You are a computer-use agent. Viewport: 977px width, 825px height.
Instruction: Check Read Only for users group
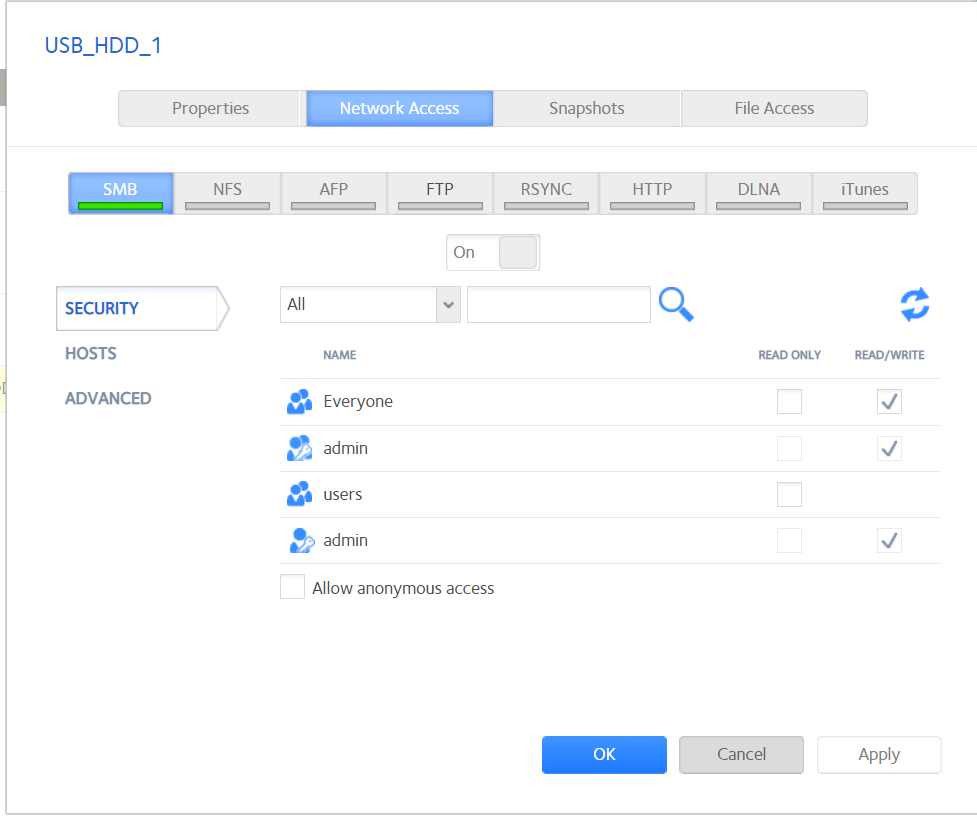tap(789, 494)
